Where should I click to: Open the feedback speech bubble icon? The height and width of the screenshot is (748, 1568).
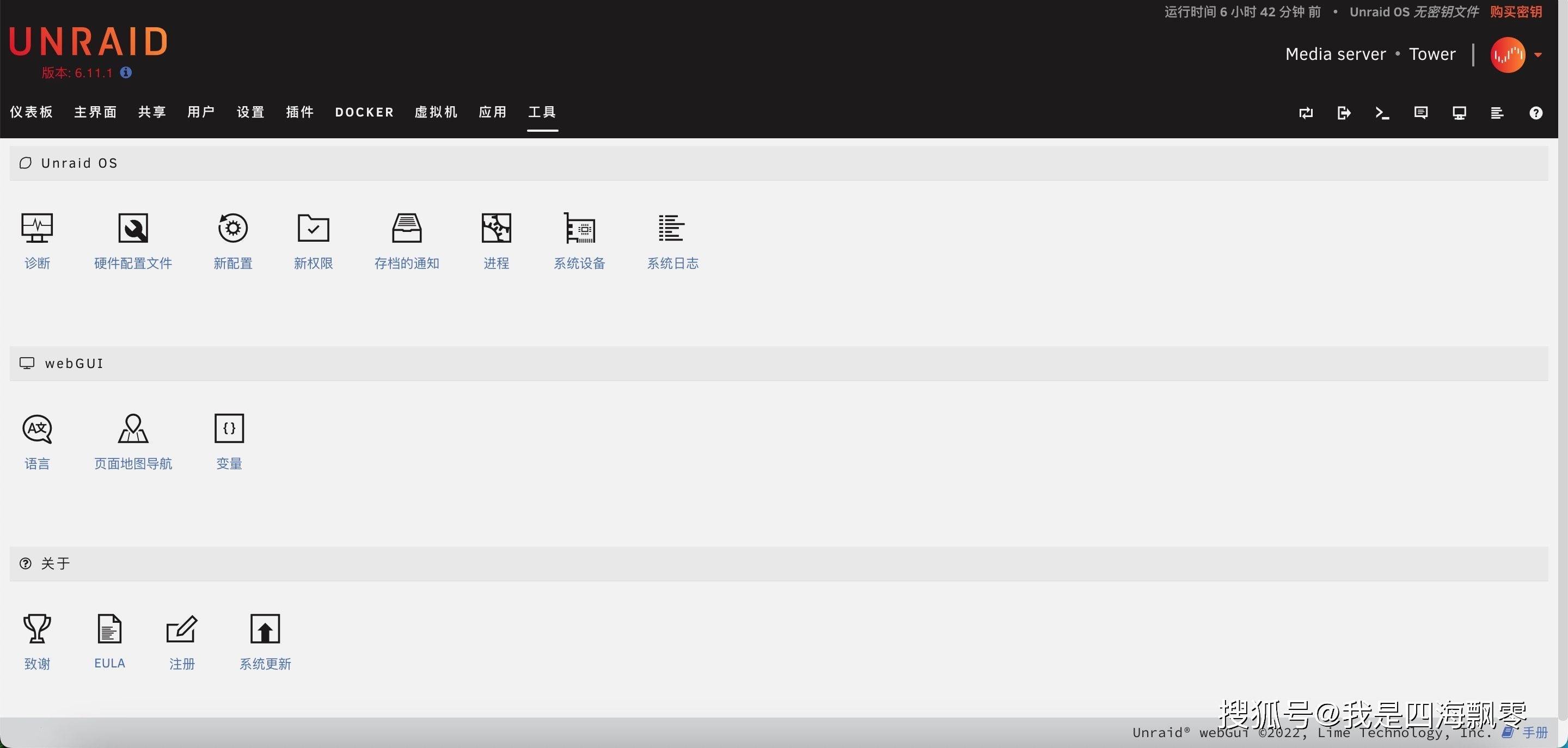click(1420, 113)
